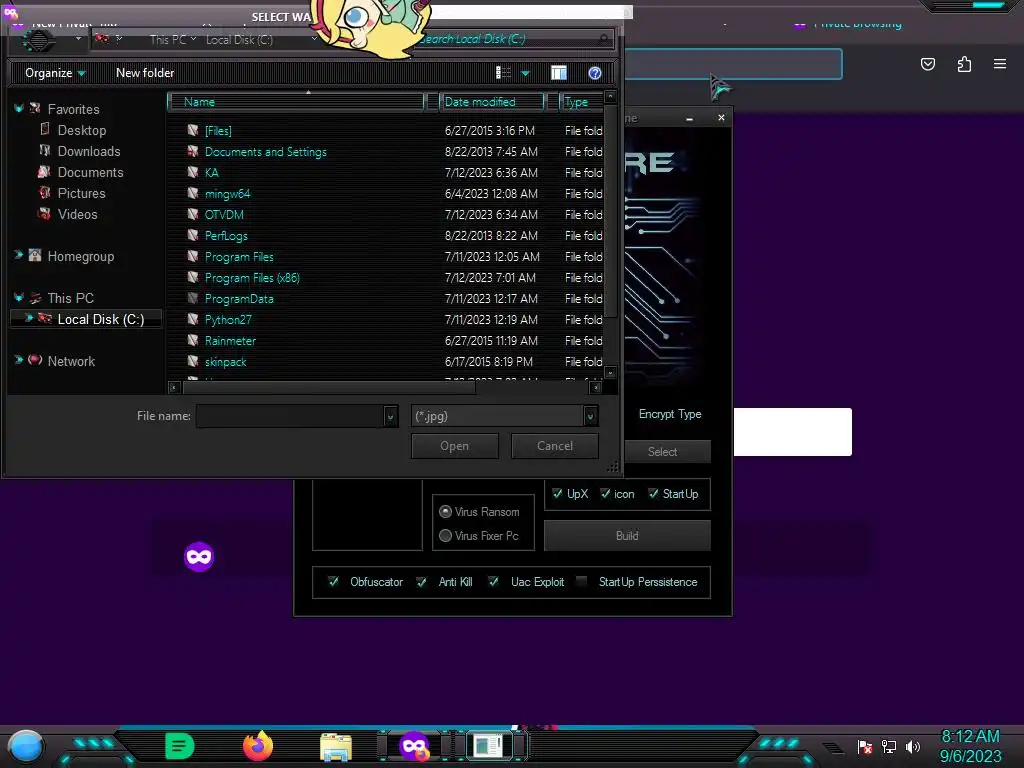Viewport: 1024px width, 768px height.
Task: Uncheck the Obfuscator option
Action: point(333,582)
